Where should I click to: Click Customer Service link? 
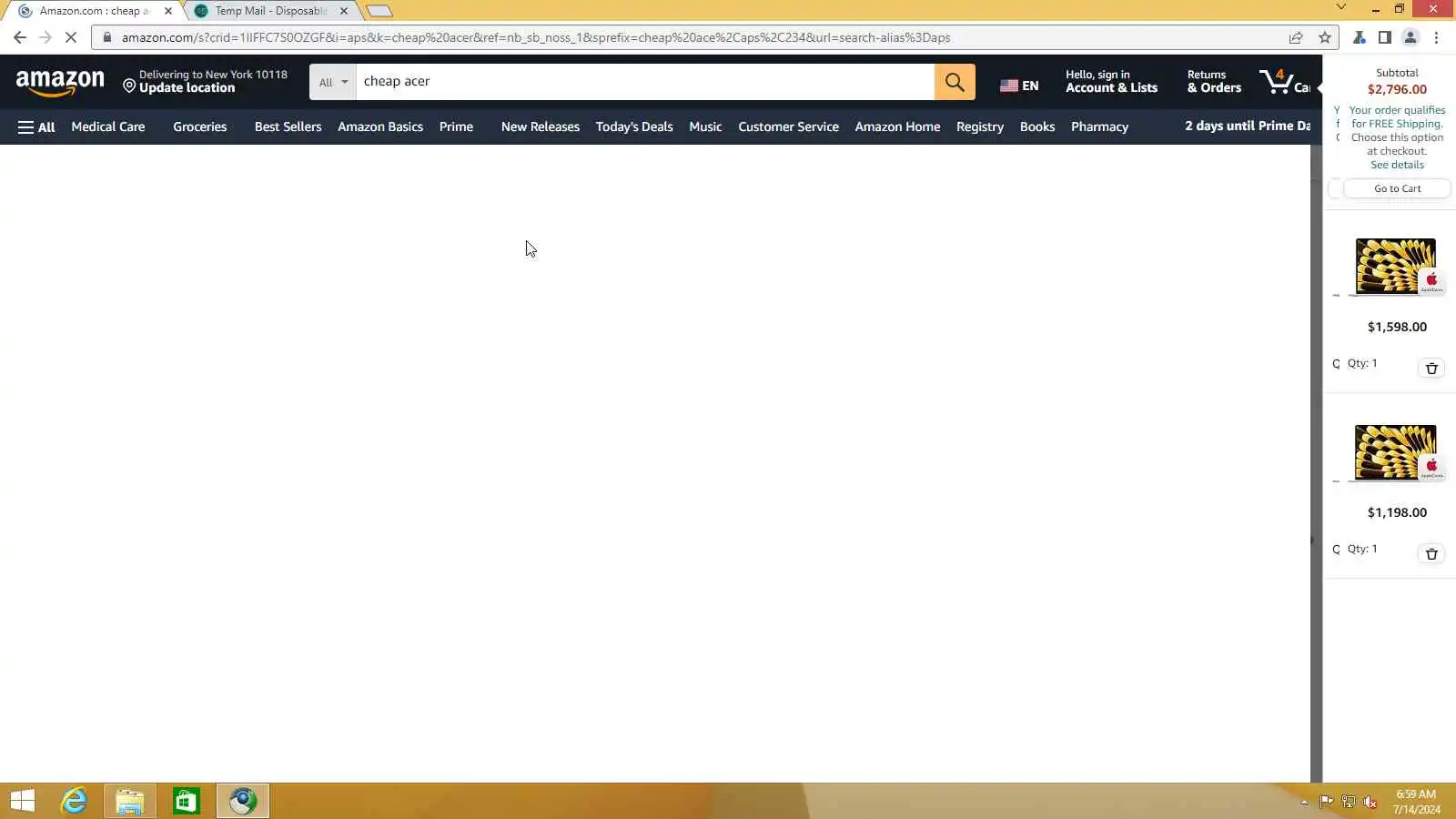click(x=788, y=126)
